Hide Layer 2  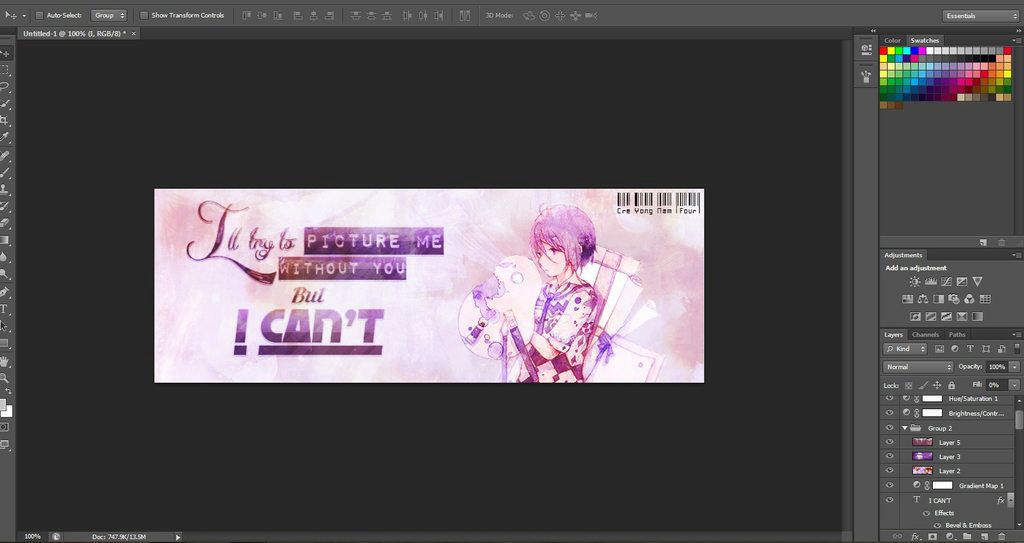pos(889,470)
